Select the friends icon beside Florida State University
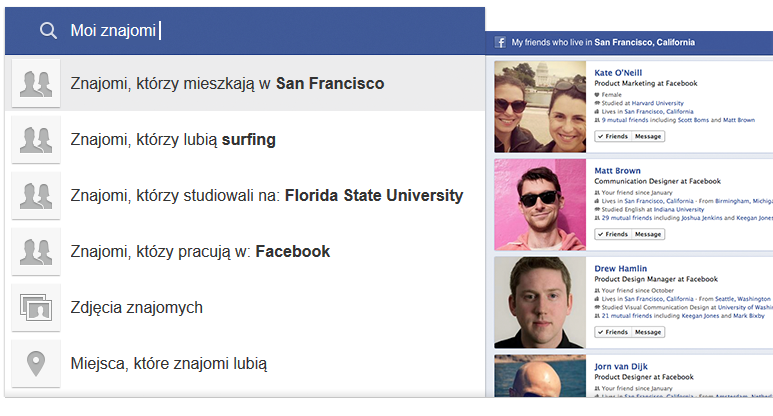773x416 pixels. [36, 195]
